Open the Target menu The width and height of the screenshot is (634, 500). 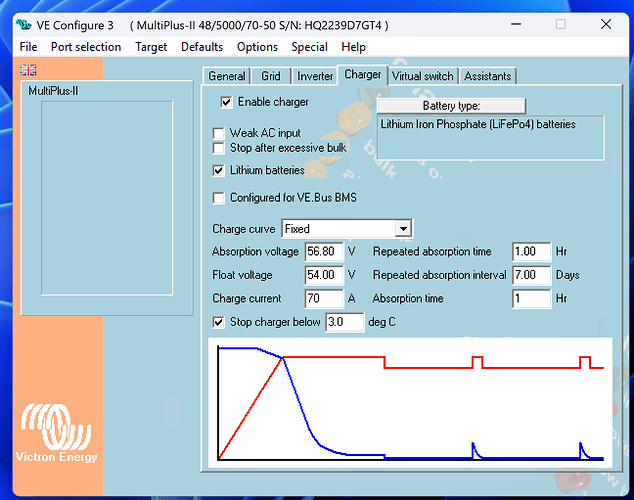coord(151,47)
